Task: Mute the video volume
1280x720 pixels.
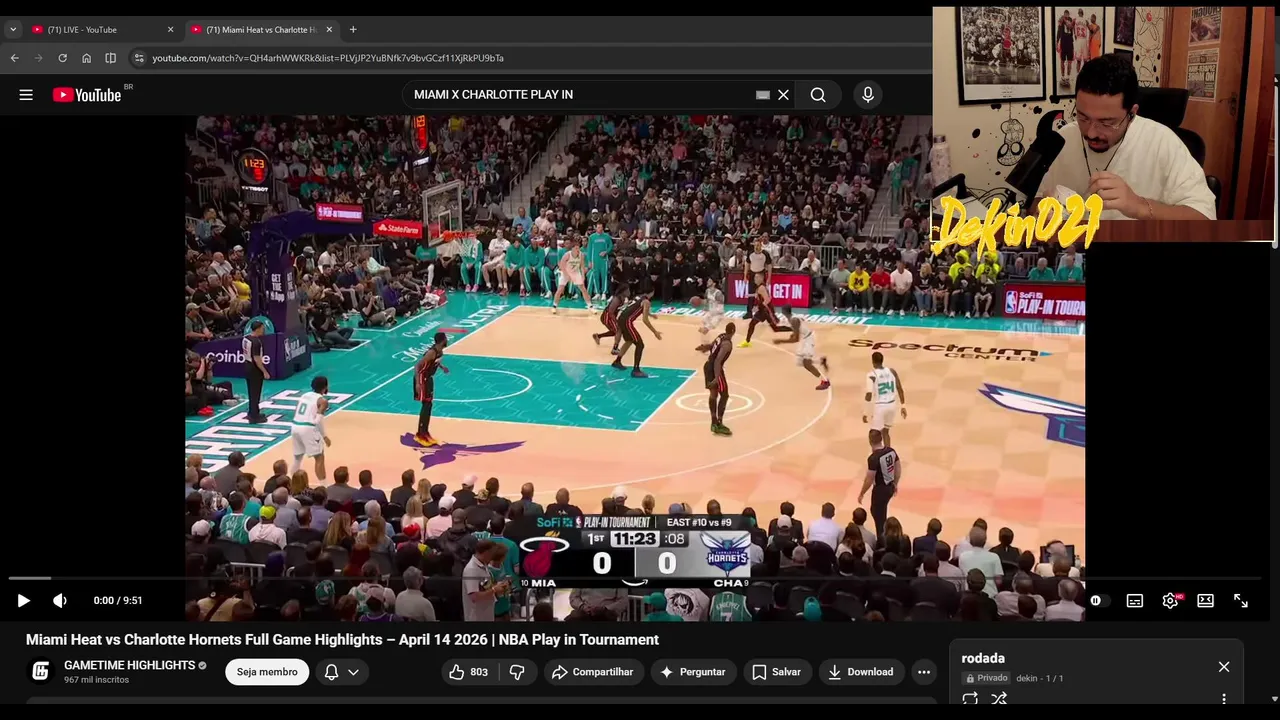Action: click(x=60, y=601)
